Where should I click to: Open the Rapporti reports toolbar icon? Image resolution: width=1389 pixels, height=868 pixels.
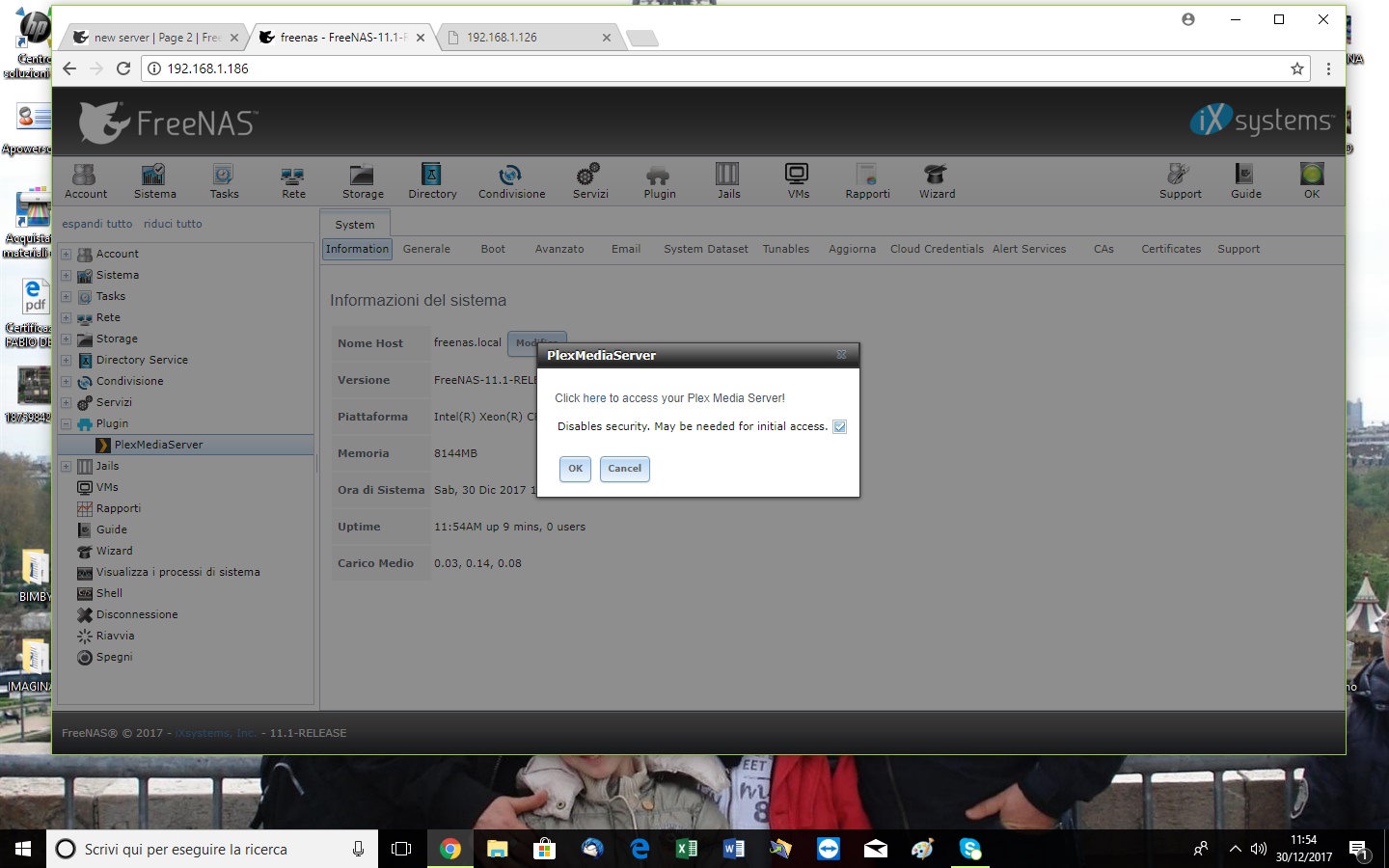[867, 181]
